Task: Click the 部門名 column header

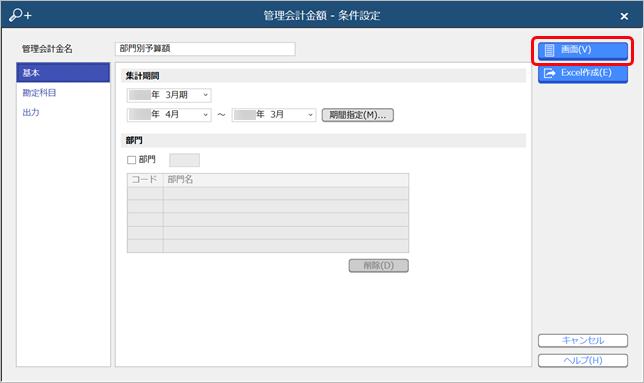Action: [x=286, y=180]
